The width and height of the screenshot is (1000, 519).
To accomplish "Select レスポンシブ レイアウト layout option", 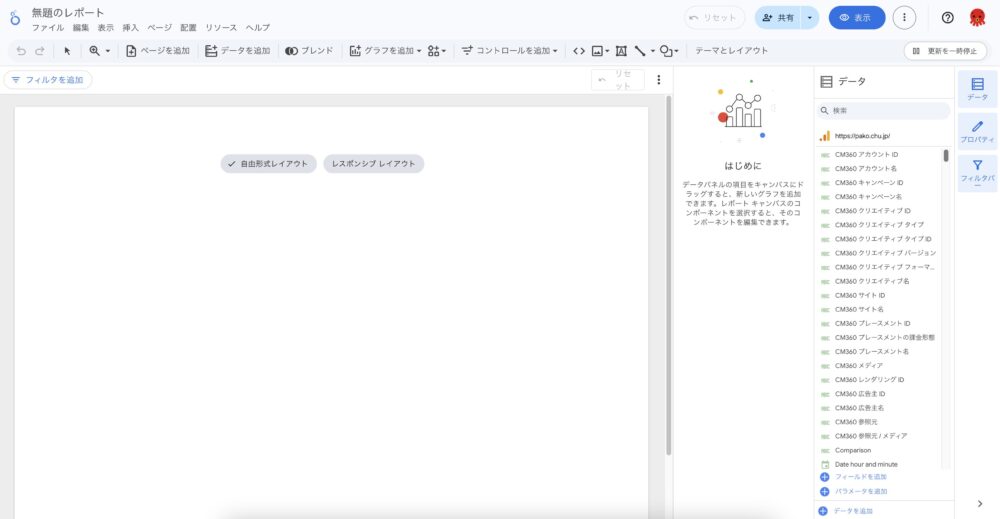I will [x=373, y=163].
